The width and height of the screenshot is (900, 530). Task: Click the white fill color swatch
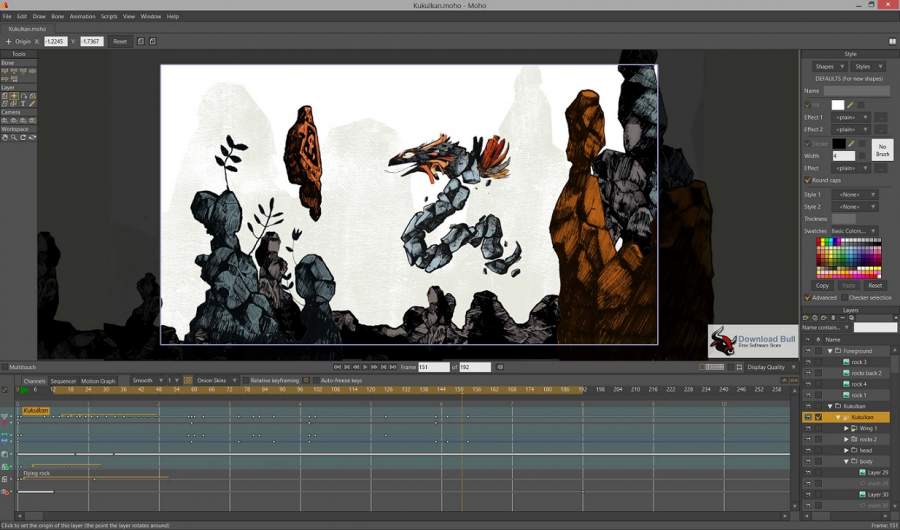point(838,105)
